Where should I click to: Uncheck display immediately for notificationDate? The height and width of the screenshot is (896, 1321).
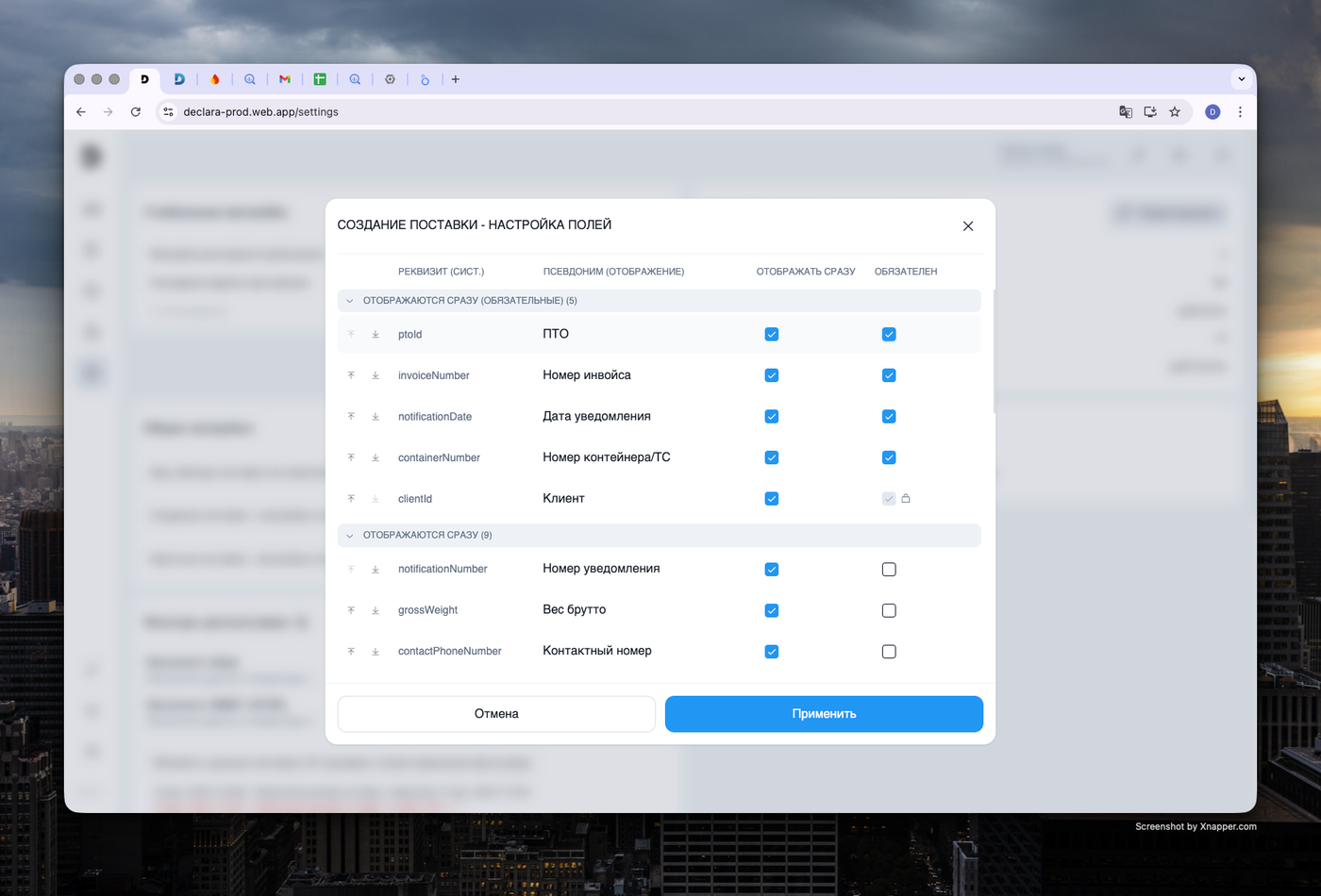click(772, 417)
